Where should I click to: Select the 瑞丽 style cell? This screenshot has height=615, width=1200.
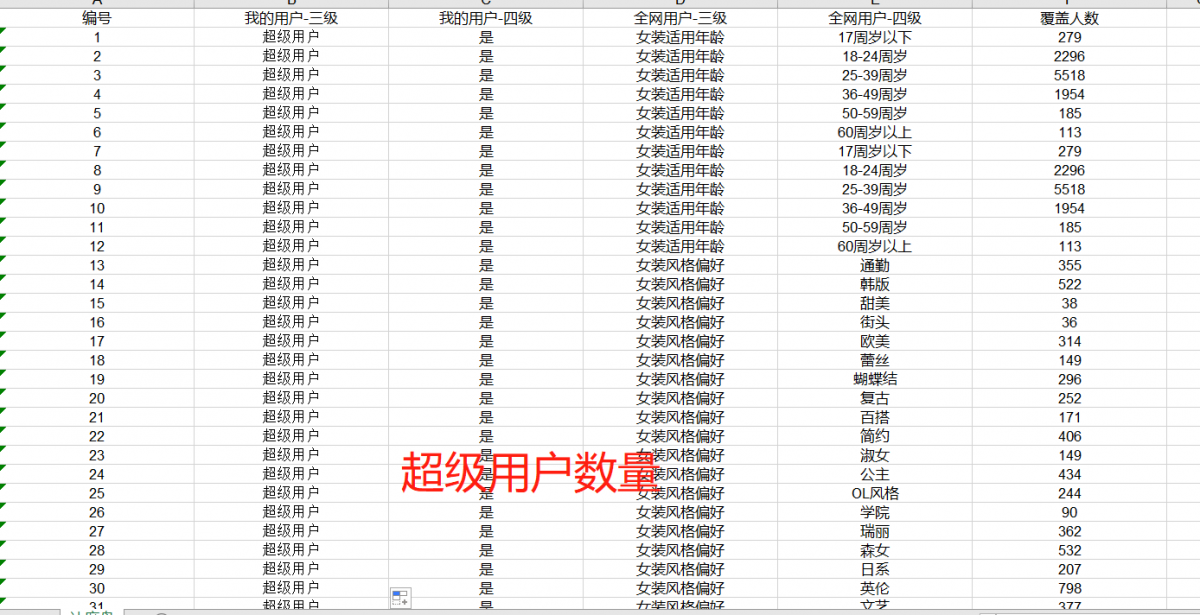pyautogui.click(x=875, y=531)
